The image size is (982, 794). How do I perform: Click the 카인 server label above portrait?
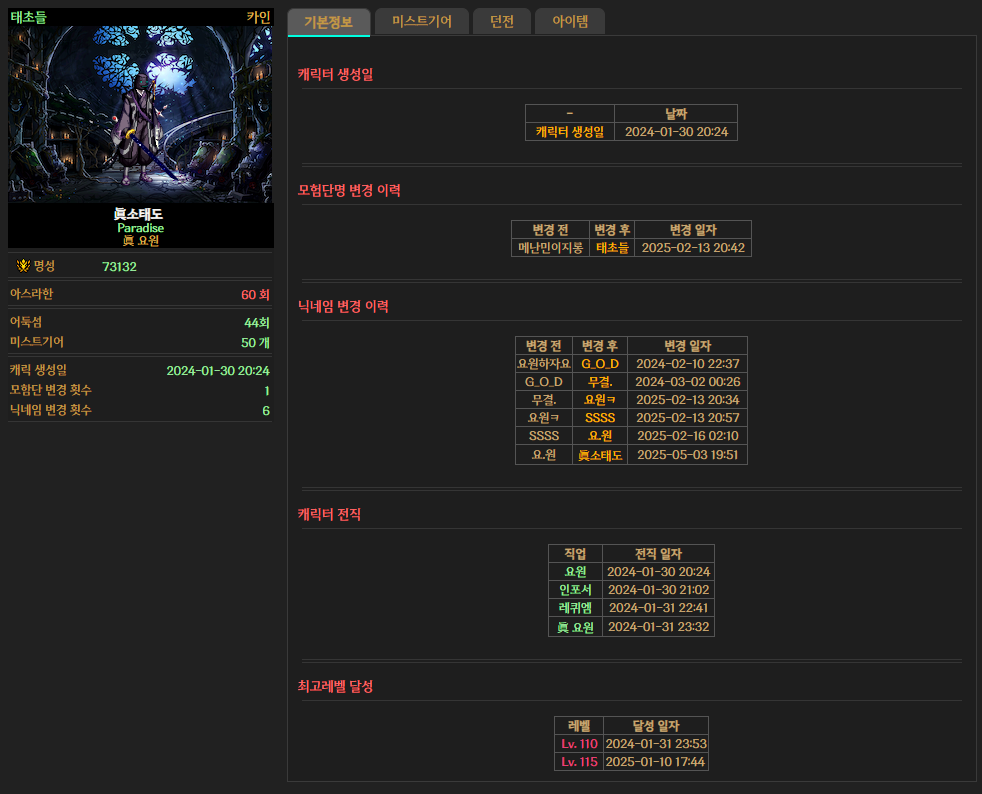[258, 17]
